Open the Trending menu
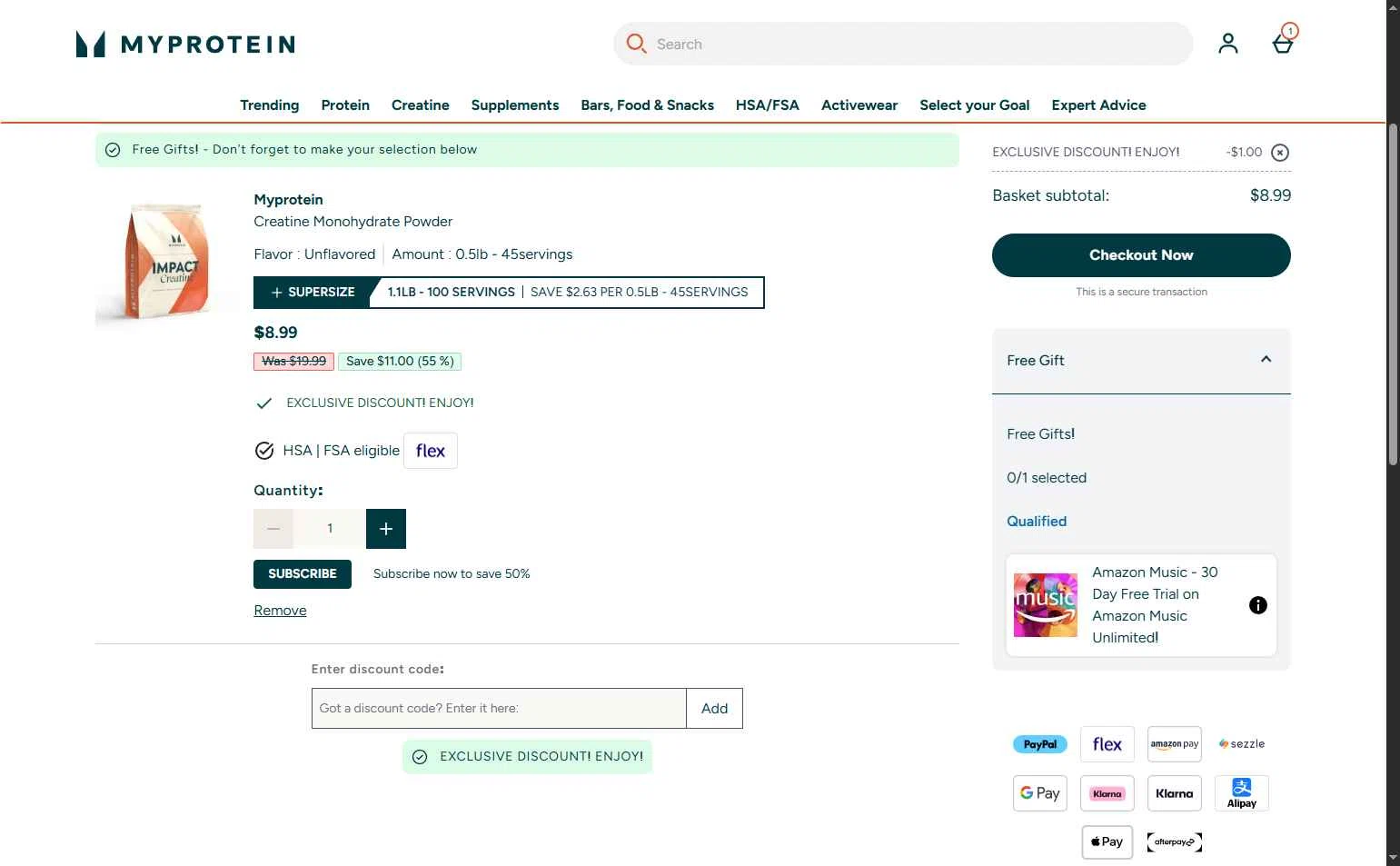This screenshot has height=866, width=1400. pyautogui.click(x=270, y=105)
